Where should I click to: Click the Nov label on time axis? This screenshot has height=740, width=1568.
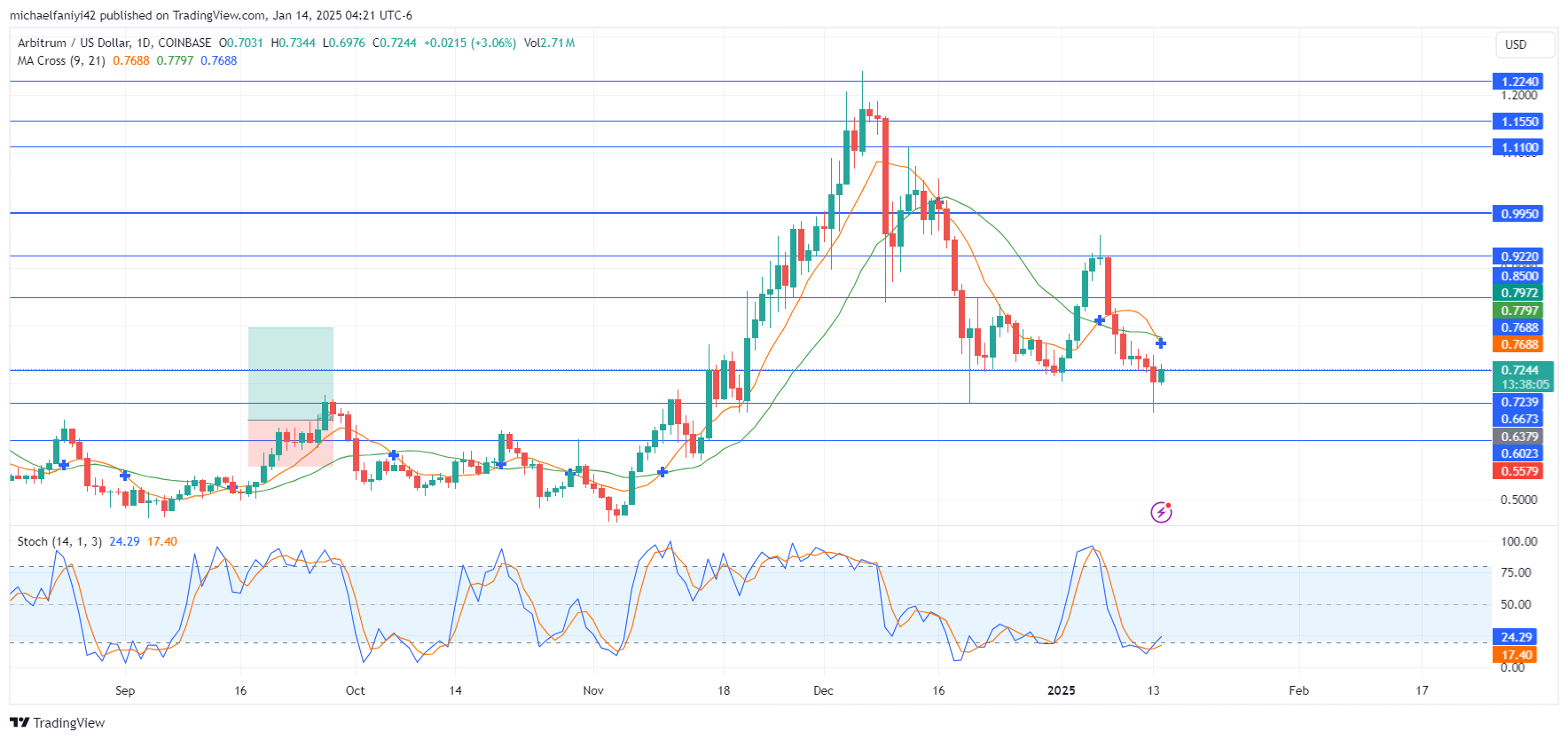pos(593,690)
